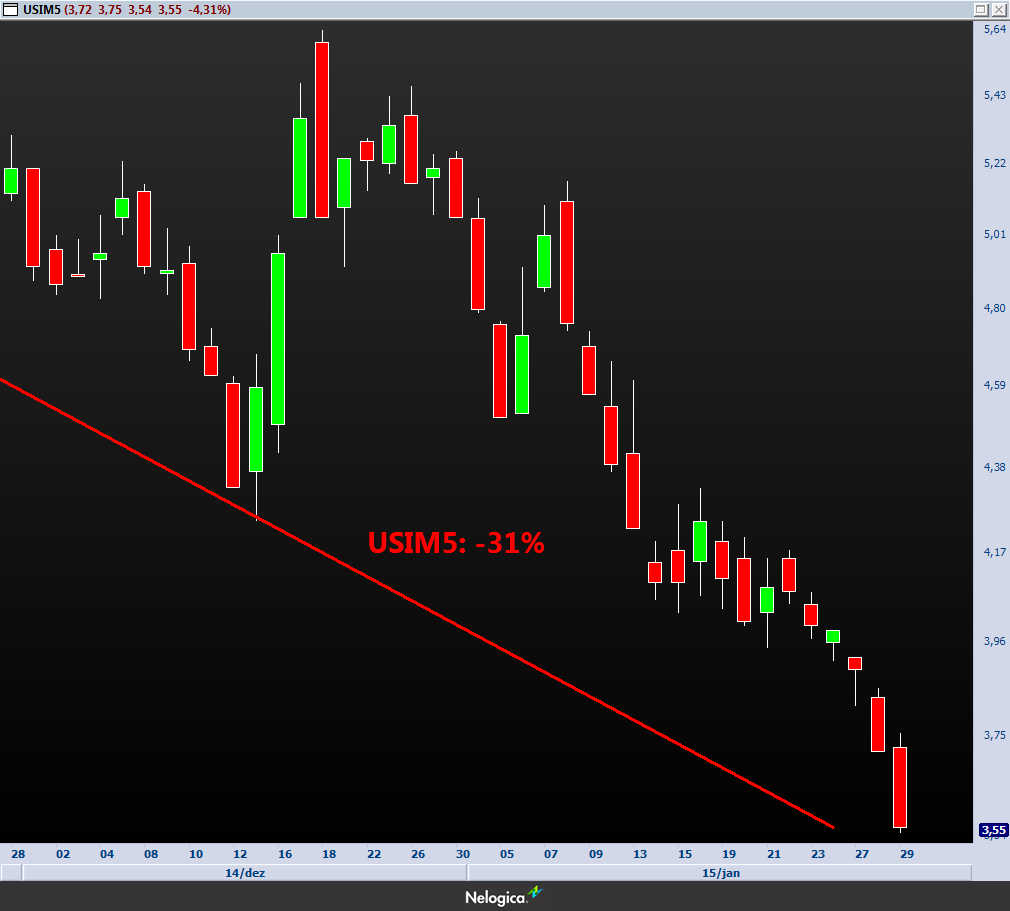Click date label 29 on time axis

(x=906, y=855)
